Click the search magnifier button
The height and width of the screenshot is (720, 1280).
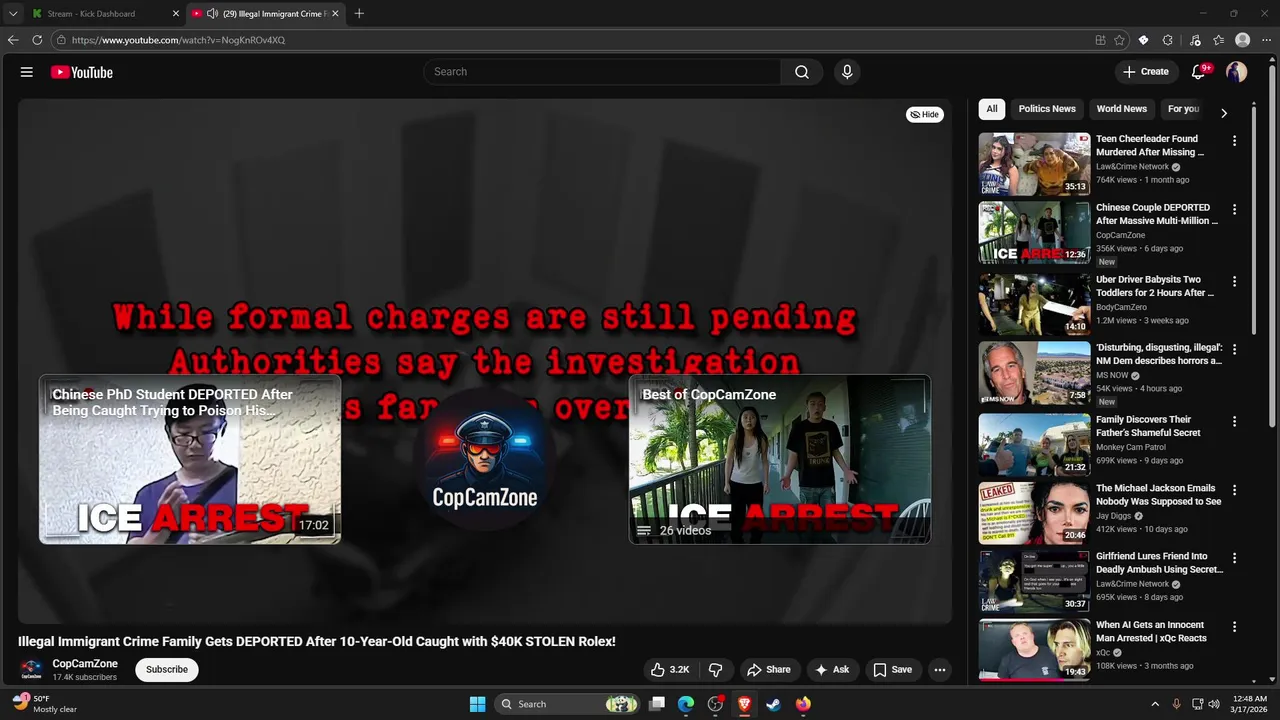coord(802,72)
